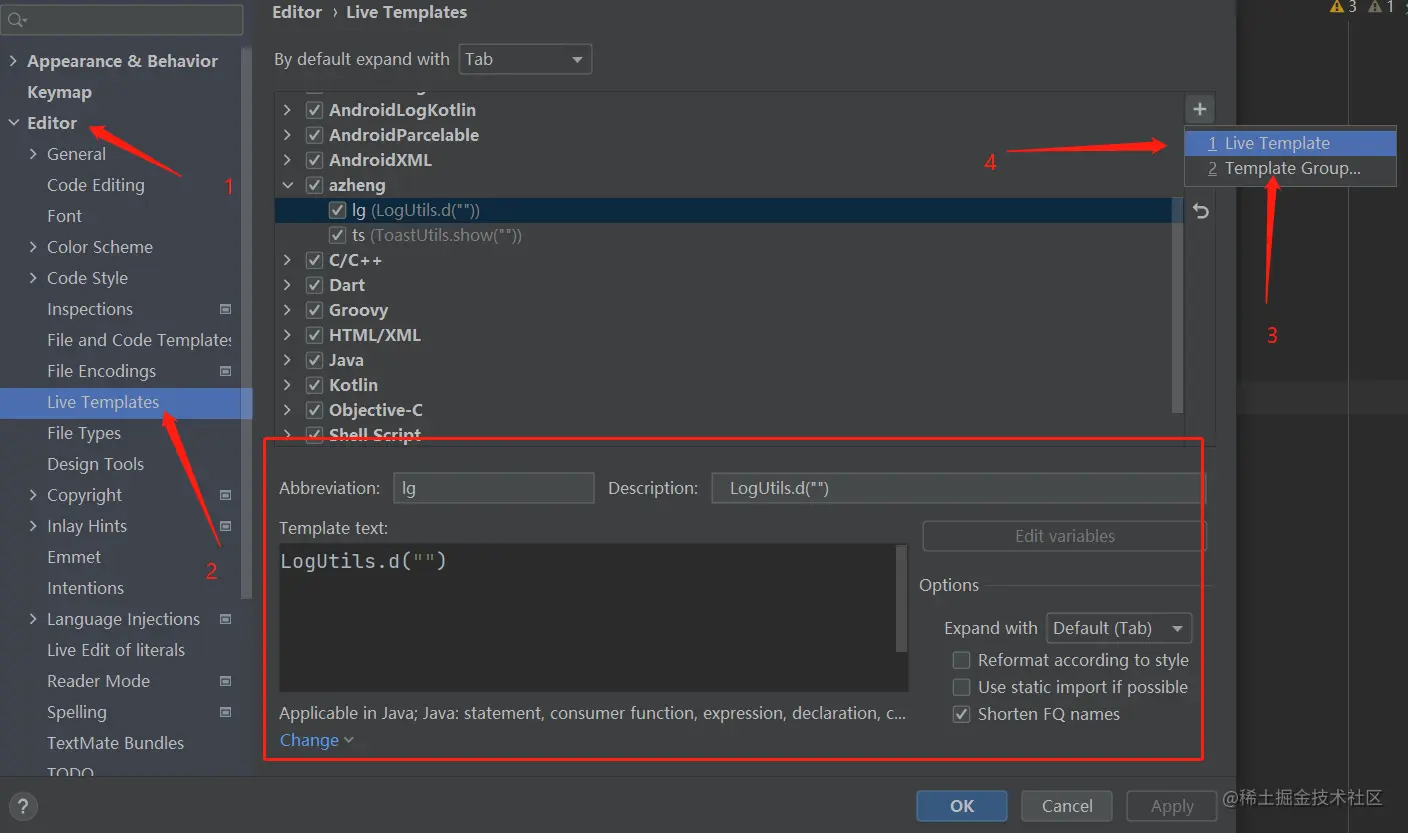The height and width of the screenshot is (833, 1408).
Task: Open the TextMate Bundles settings page
Action: (x=115, y=743)
